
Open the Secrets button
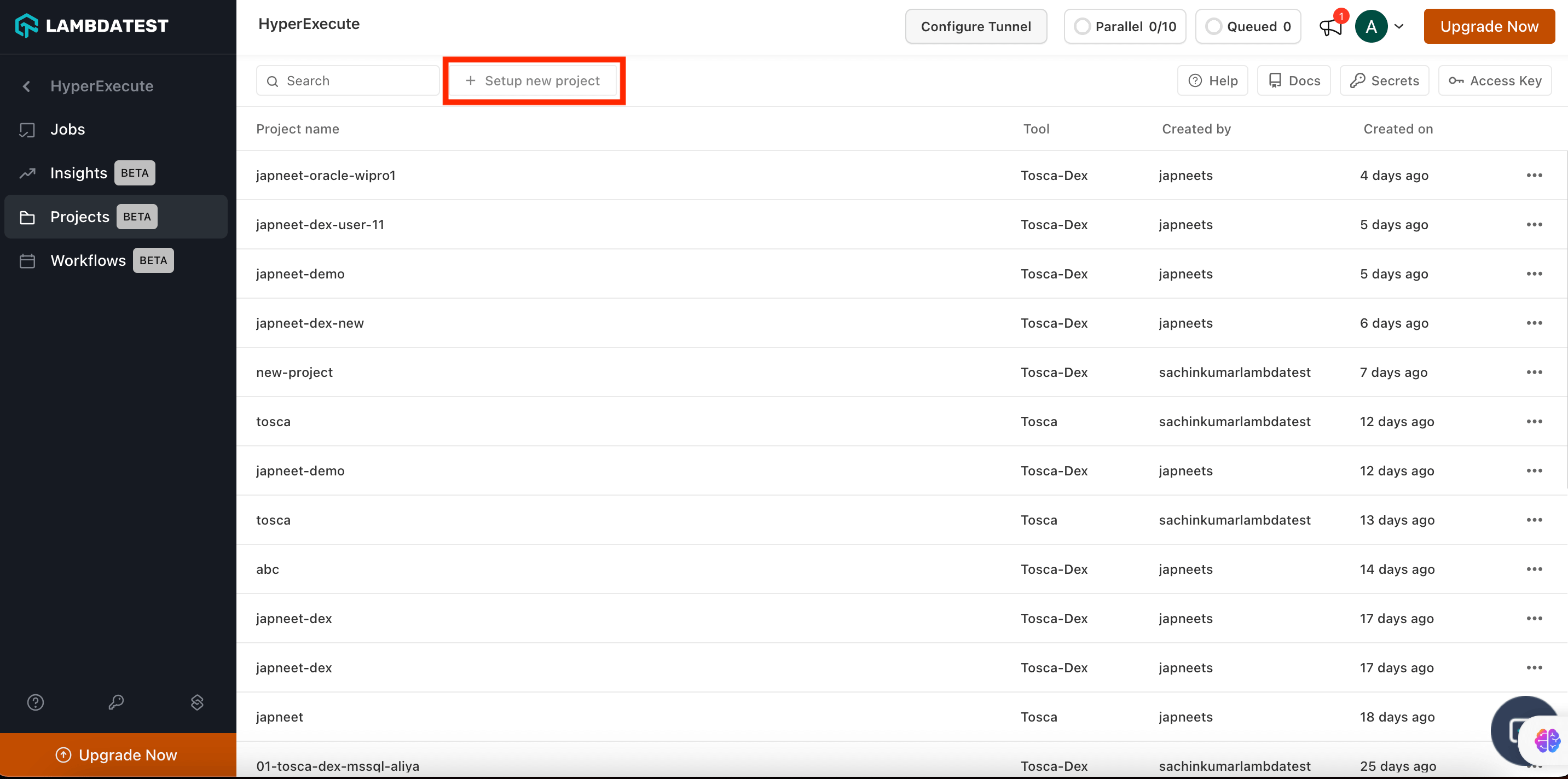point(1384,81)
